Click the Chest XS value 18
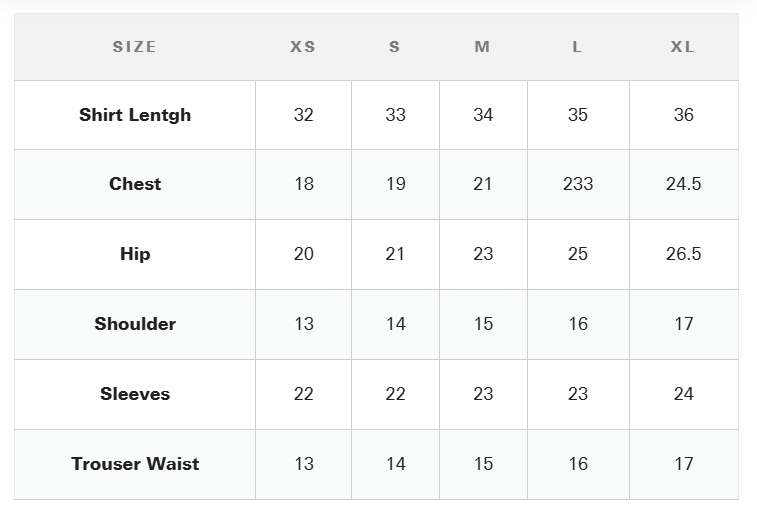This screenshot has height=513, width=757. [304, 184]
